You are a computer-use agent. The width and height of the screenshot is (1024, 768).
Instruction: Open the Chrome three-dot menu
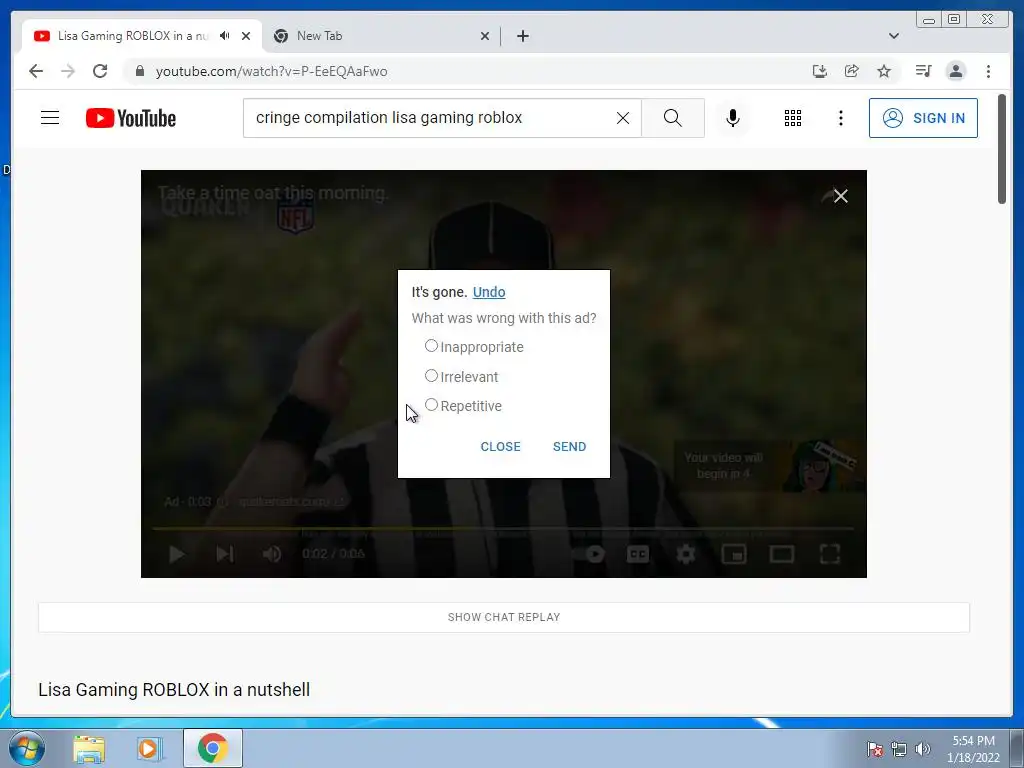(988, 71)
